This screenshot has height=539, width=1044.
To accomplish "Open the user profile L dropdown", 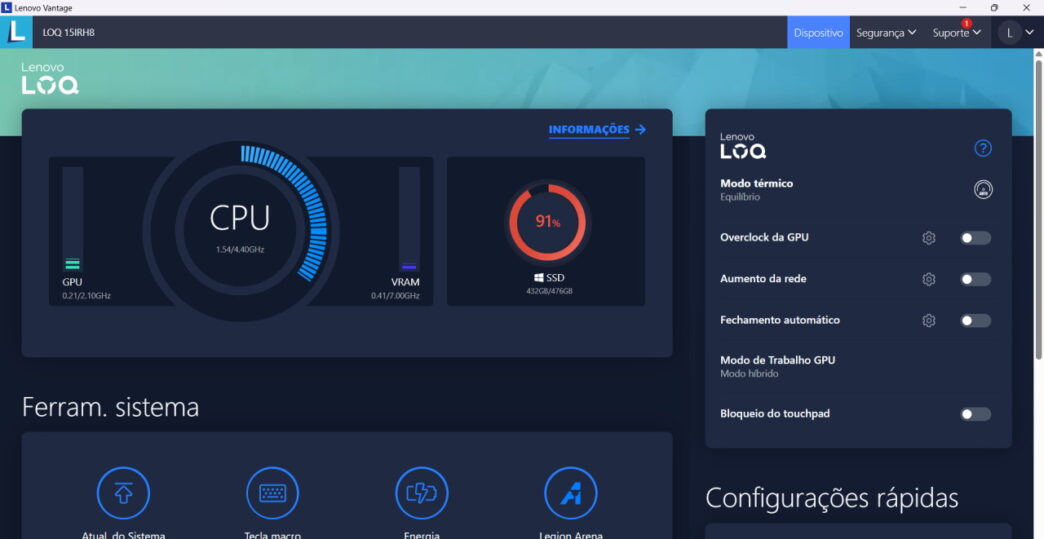I will click(1018, 33).
